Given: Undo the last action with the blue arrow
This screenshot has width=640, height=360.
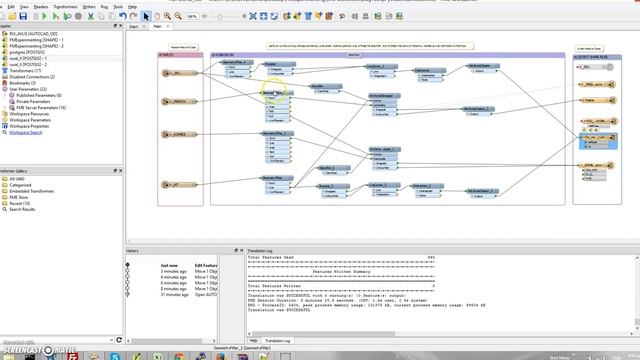Looking at the screenshot, I should click(122, 16).
